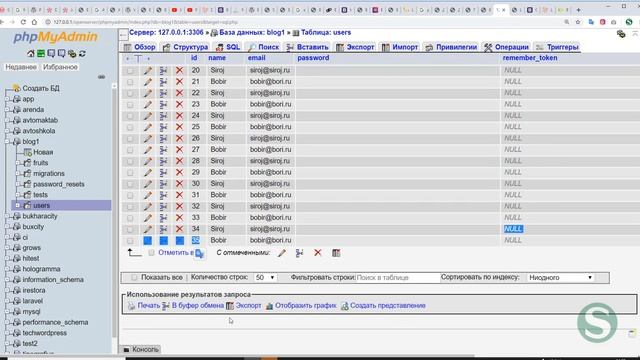Check the checkbox for row id 31
640x360 pixels.
(130, 196)
